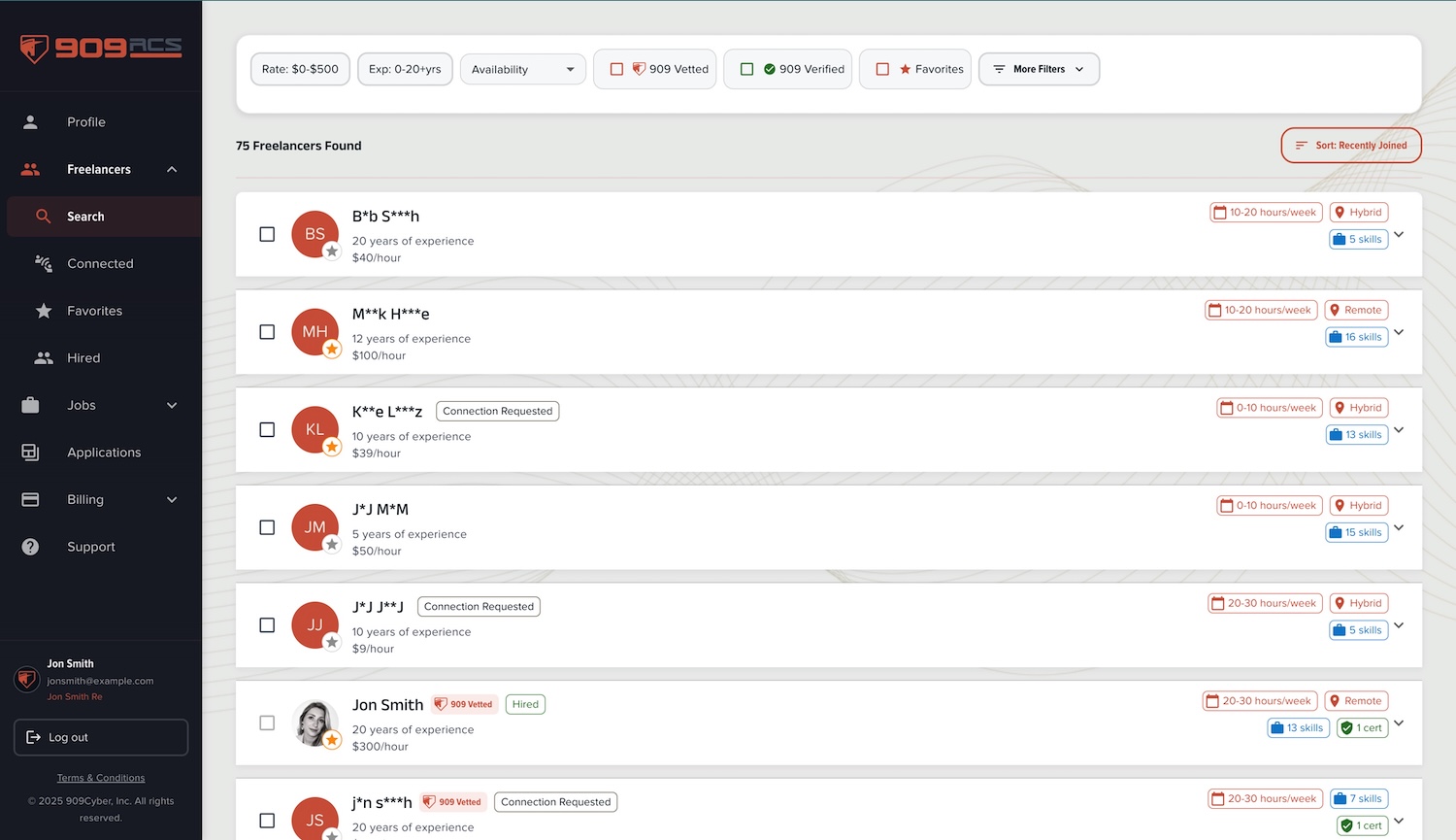Open the Availability dropdown
1456x840 pixels.
(522, 69)
